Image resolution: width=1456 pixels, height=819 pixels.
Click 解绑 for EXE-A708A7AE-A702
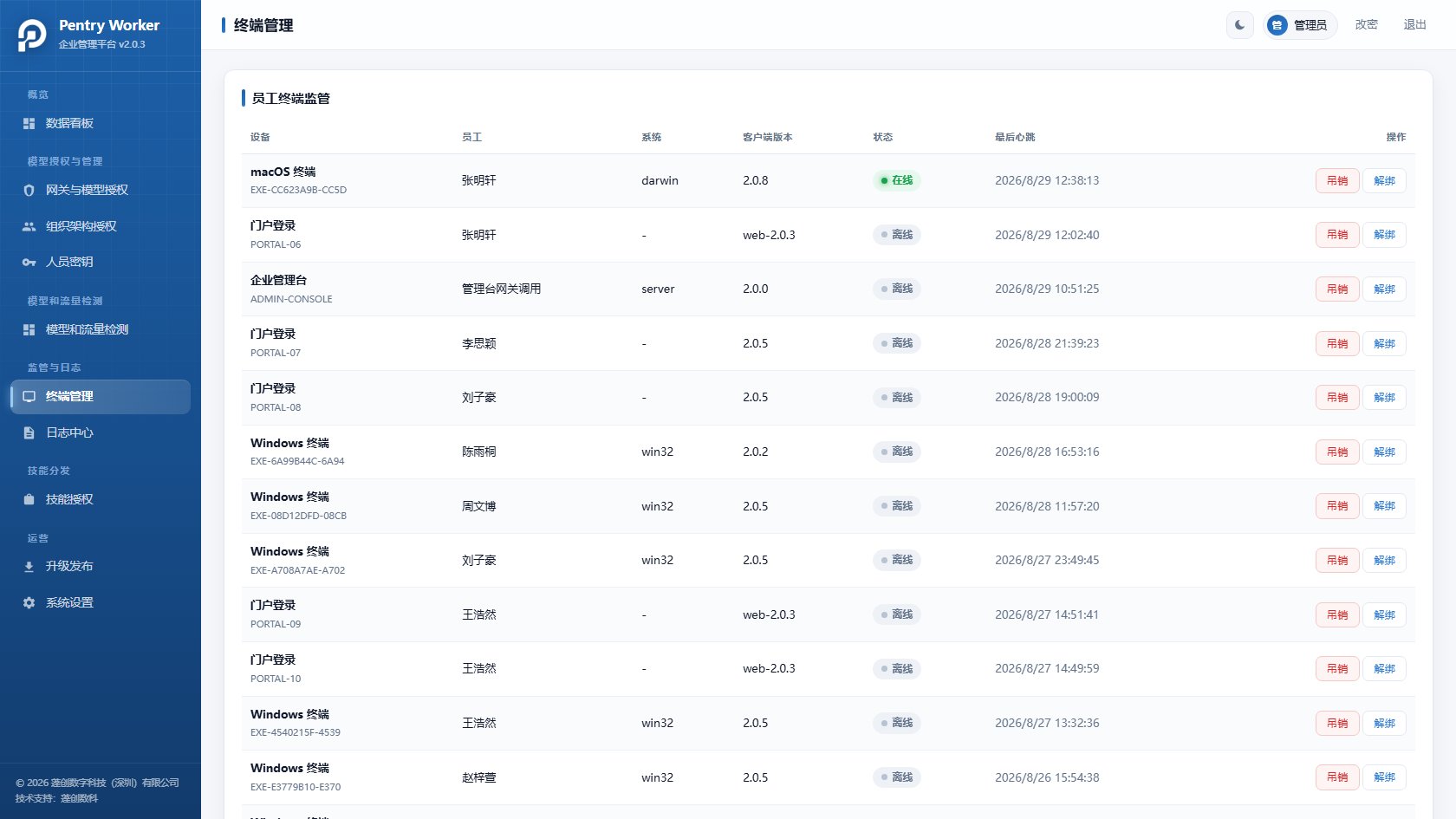[x=1384, y=561]
